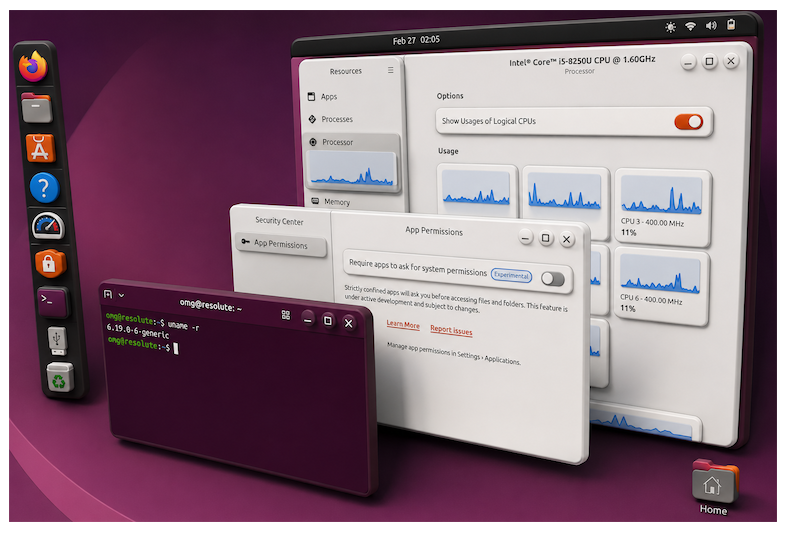Click the battery icon in top bar

731,24
